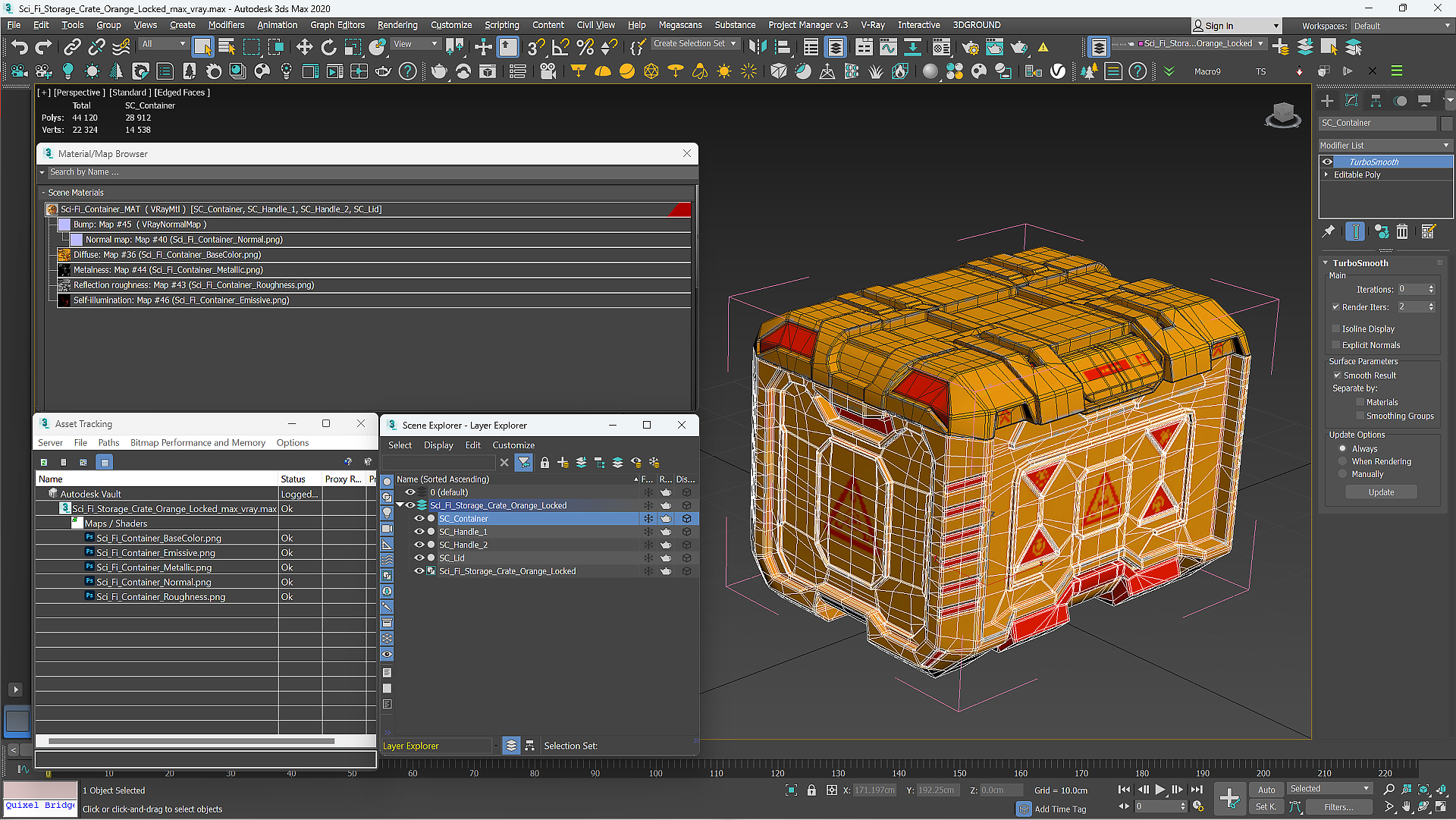Click the Auto key button
1456x820 pixels.
coord(1266,790)
